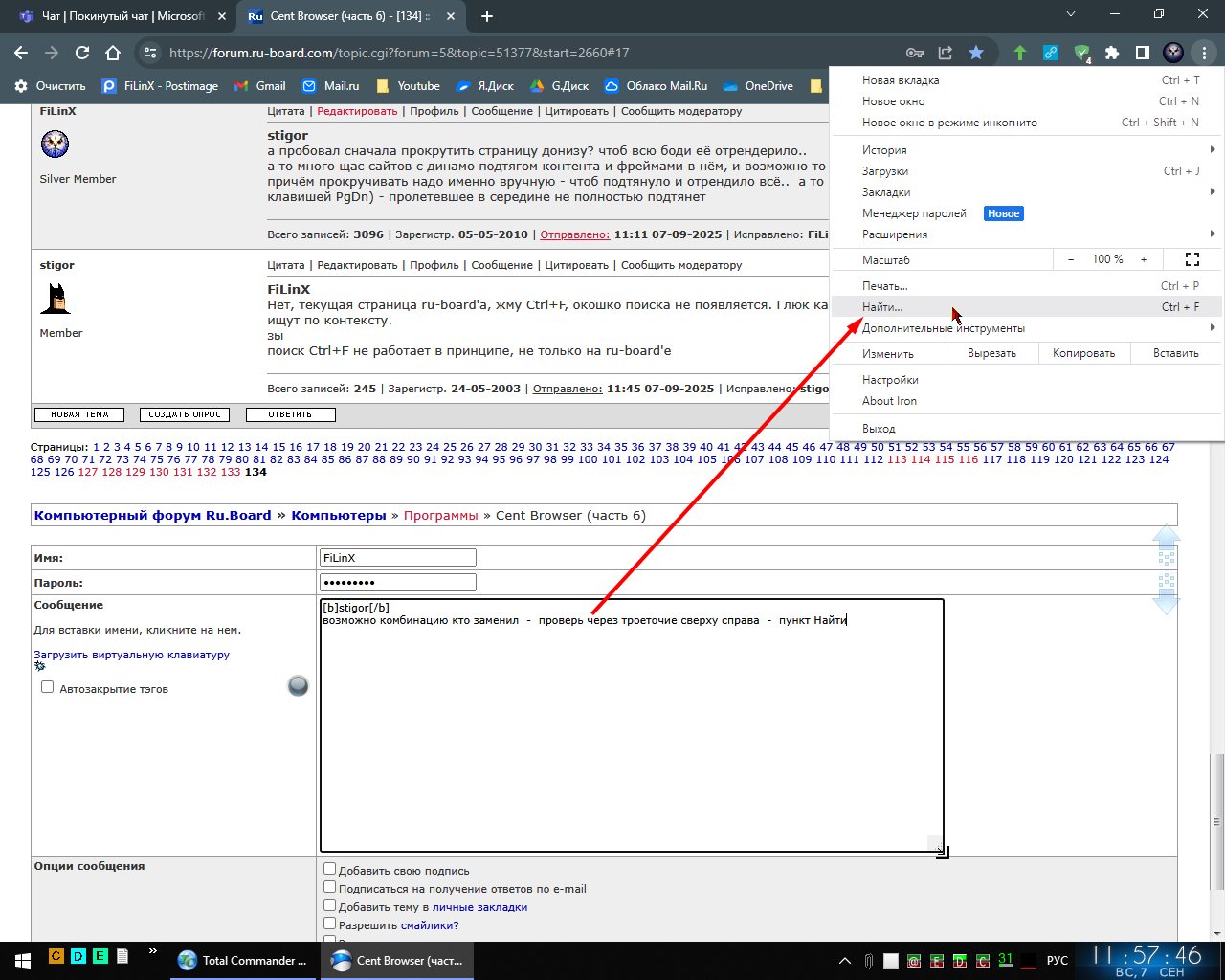
Task: Click into the Пароль field
Action: pyautogui.click(x=398, y=582)
